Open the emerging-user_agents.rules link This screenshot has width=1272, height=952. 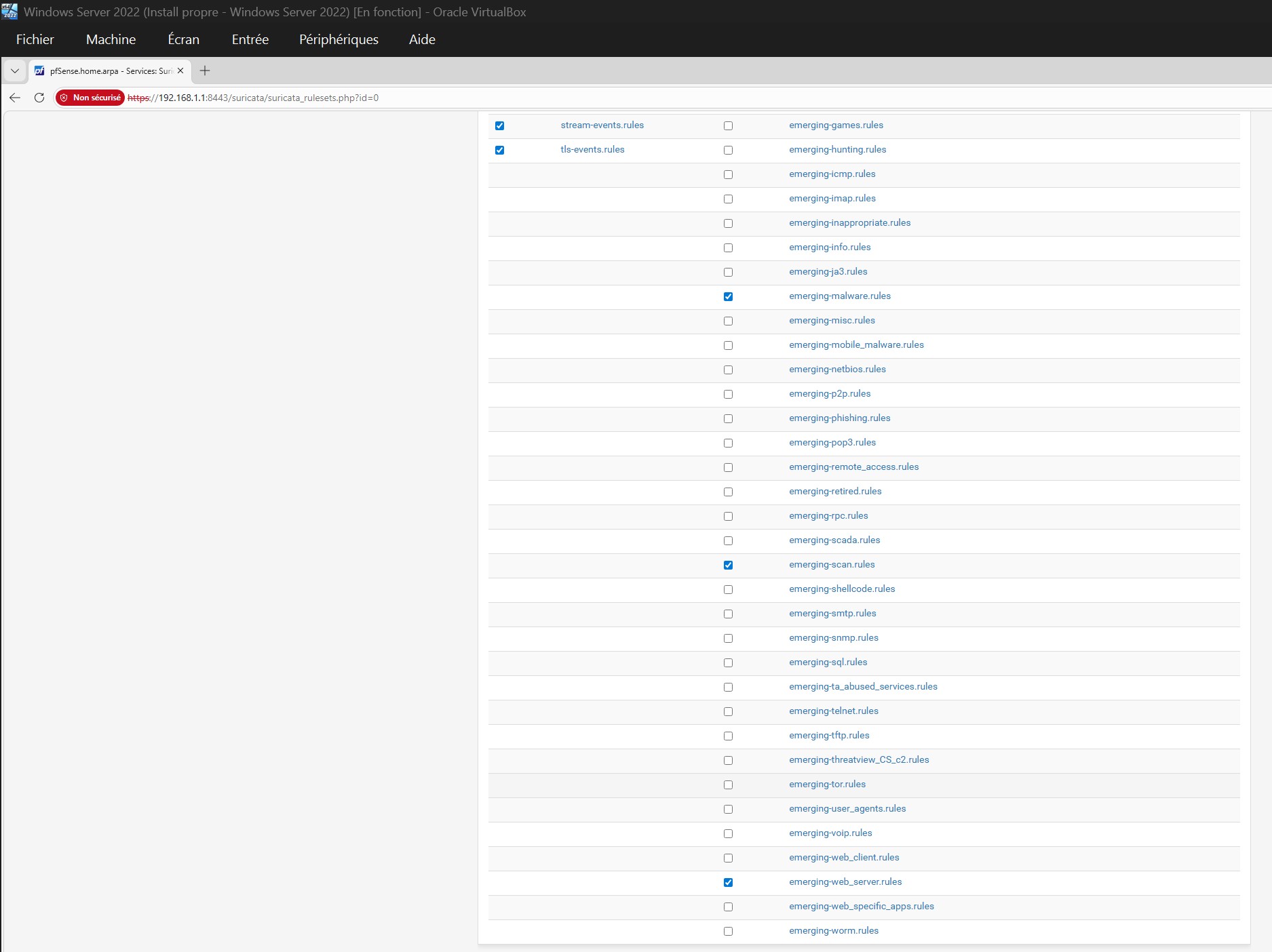click(x=847, y=808)
